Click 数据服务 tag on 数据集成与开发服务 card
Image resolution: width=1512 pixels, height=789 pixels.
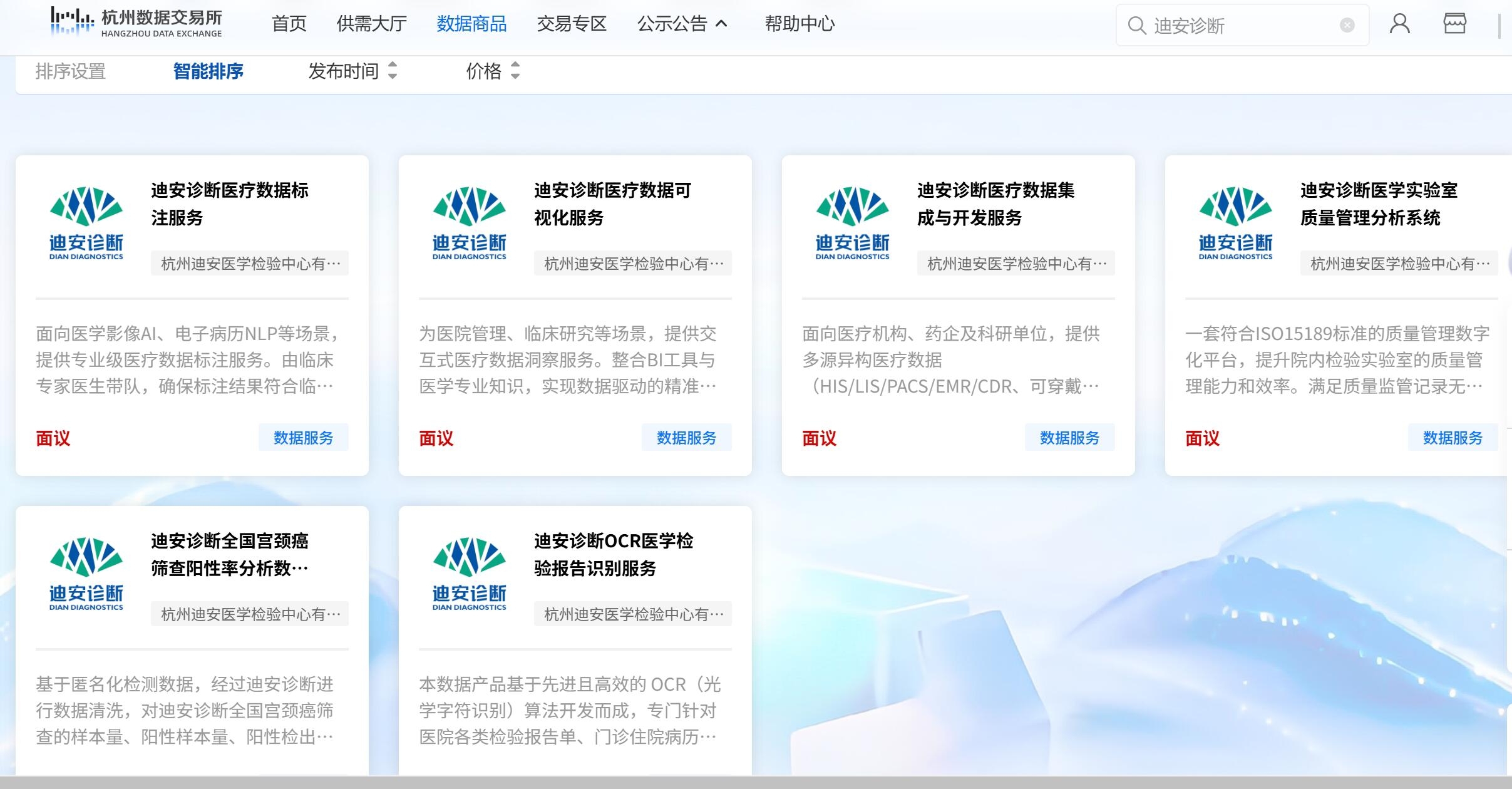[1070, 438]
